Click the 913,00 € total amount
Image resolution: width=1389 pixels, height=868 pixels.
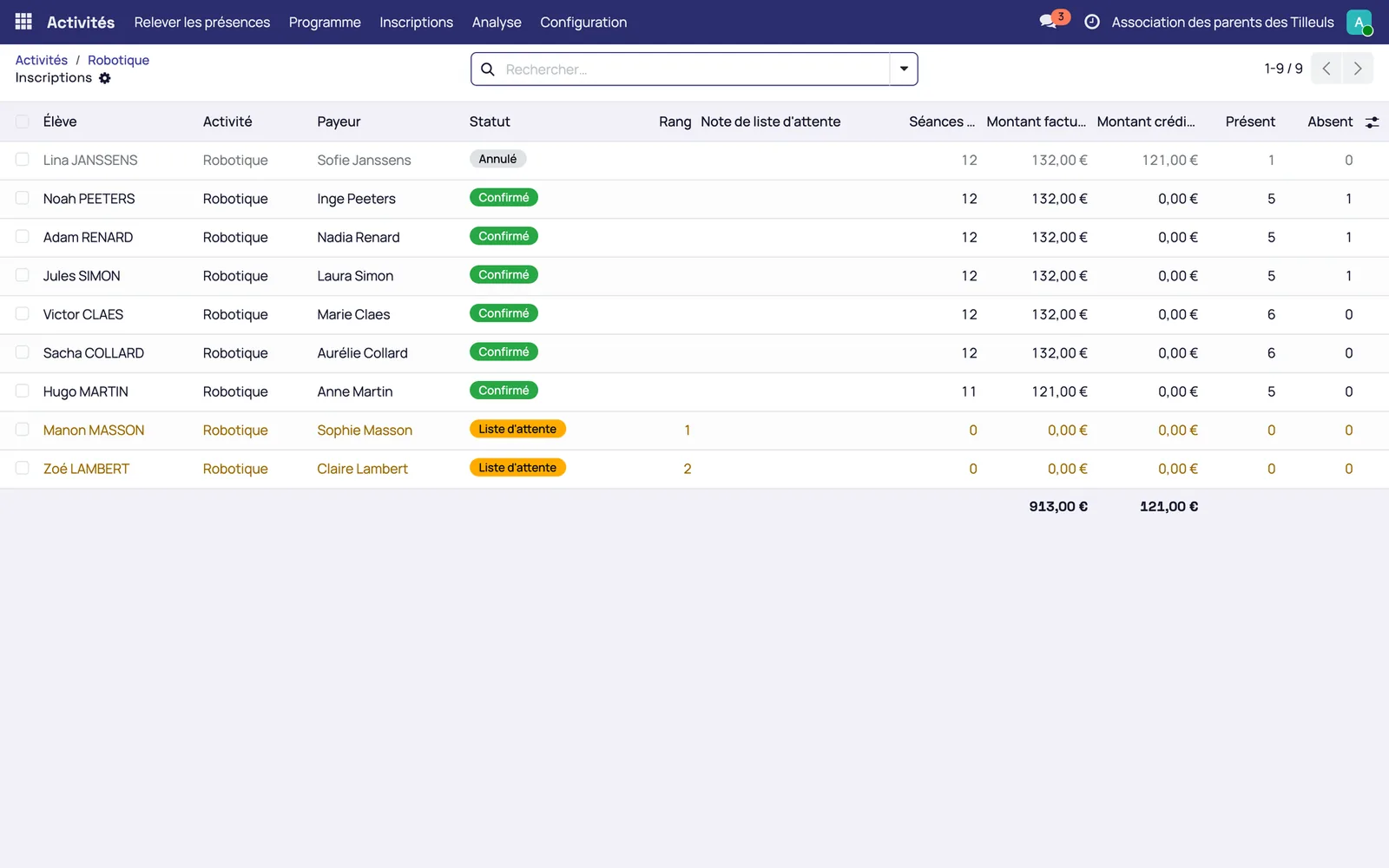(x=1058, y=506)
